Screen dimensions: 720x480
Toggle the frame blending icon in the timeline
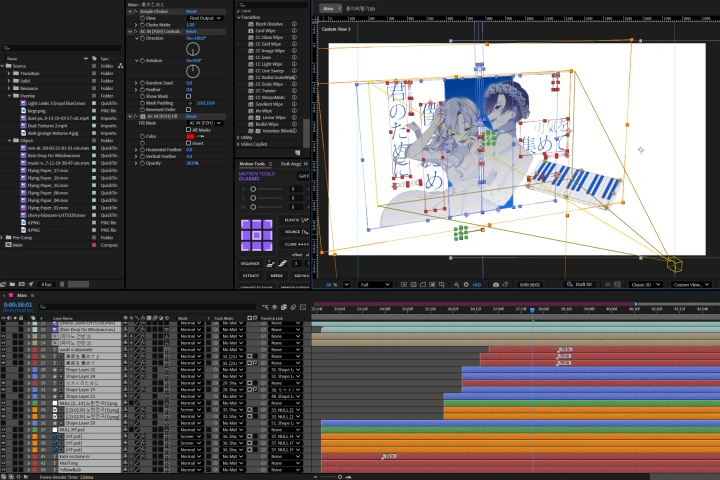point(284,307)
